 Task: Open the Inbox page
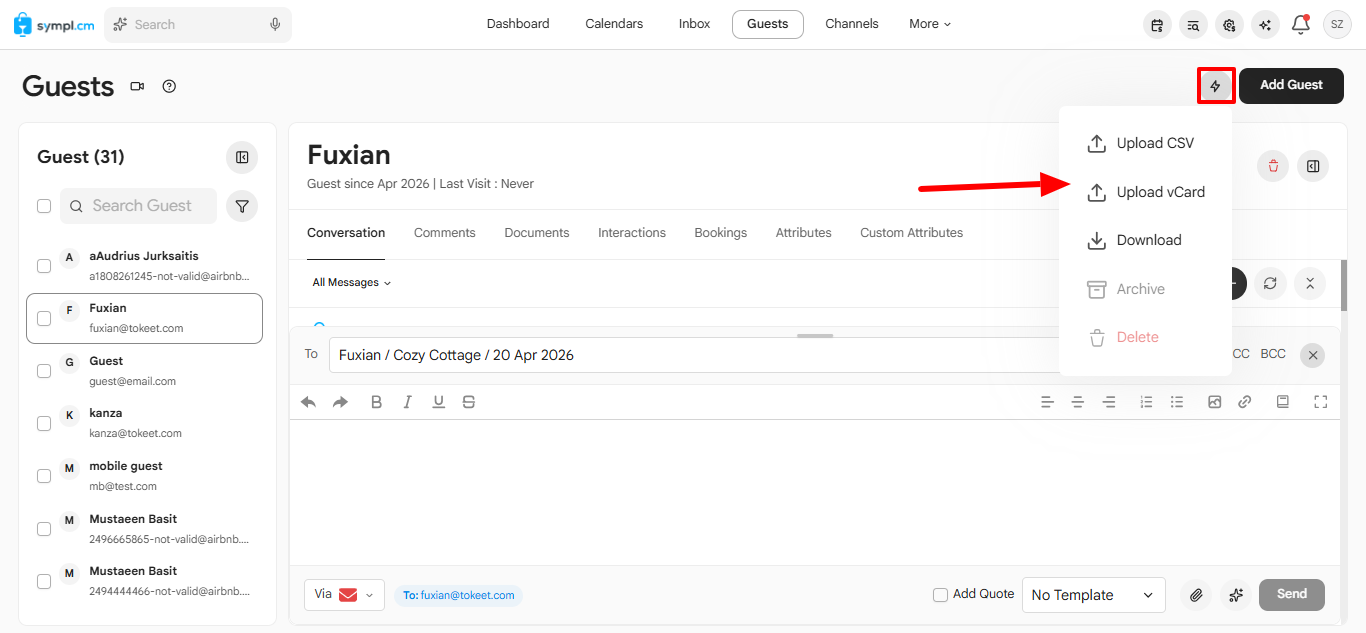pyautogui.click(x=694, y=24)
